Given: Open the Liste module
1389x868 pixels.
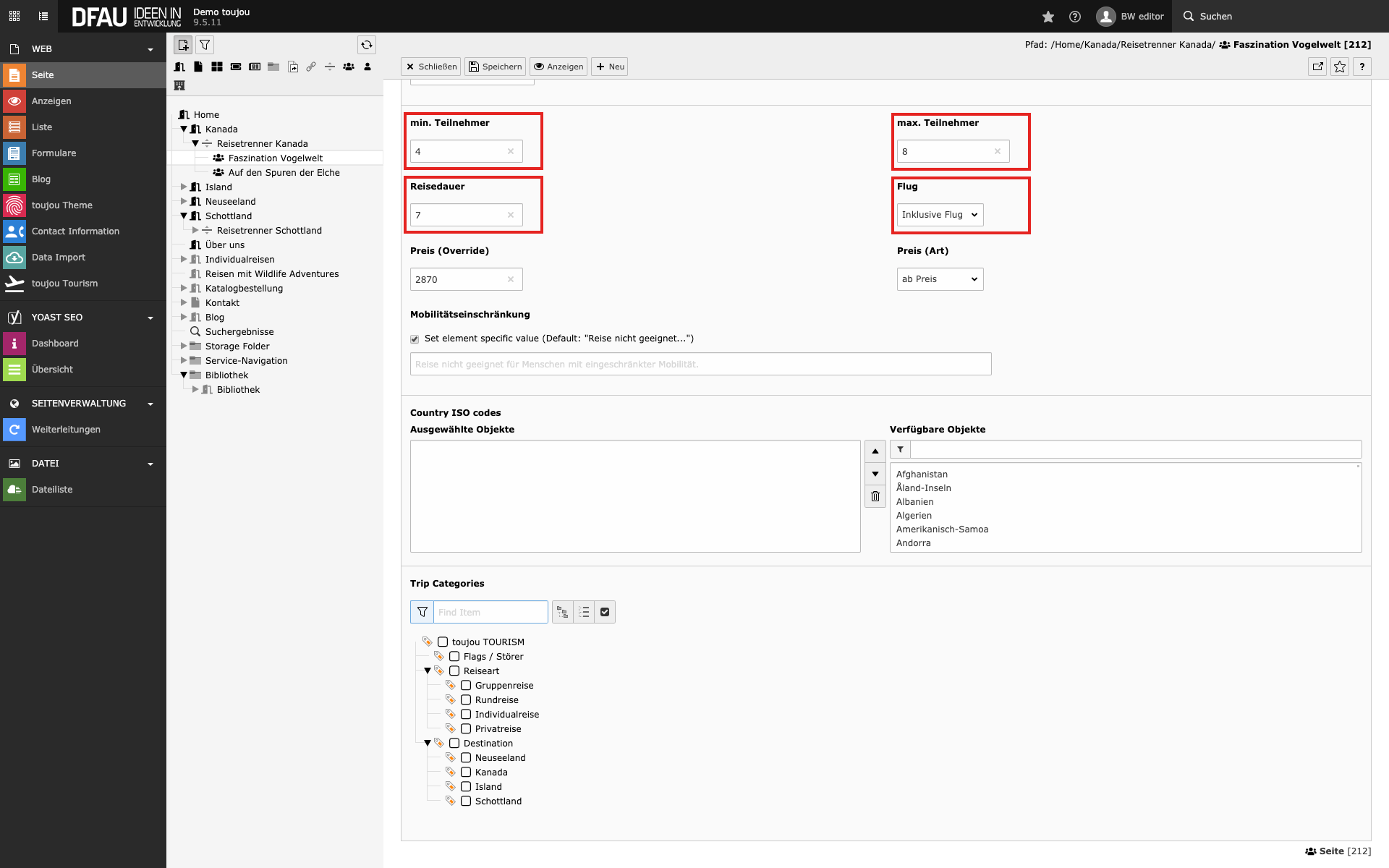Looking at the screenshot, I should coord(42,127).
